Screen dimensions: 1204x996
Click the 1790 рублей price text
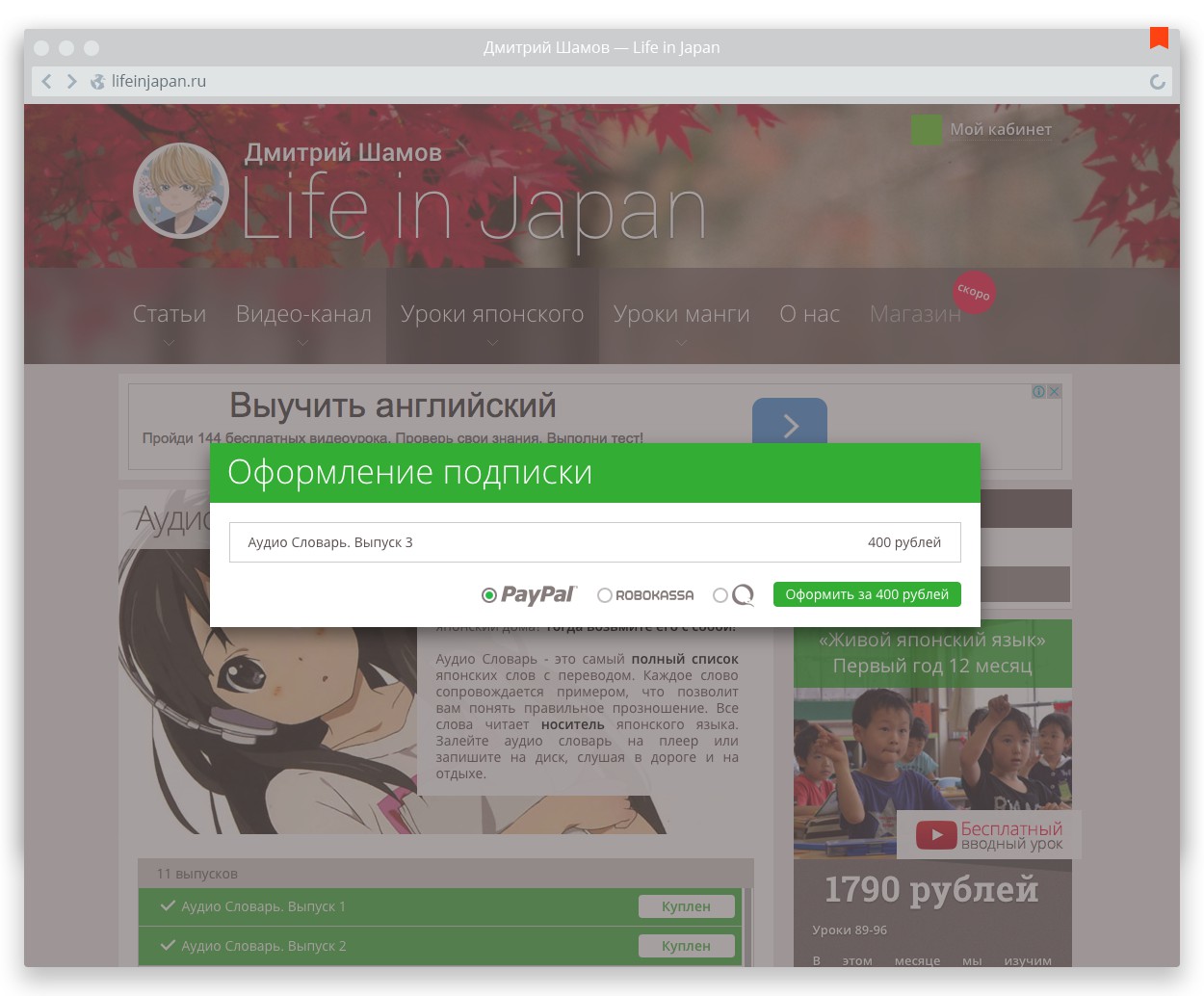[x=932, y=889]
